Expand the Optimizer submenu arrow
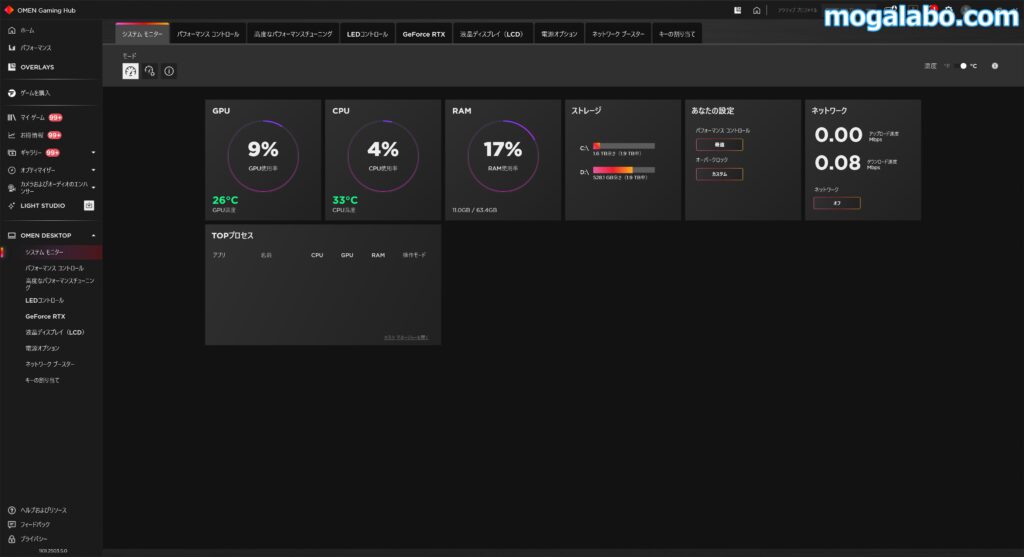Image resolution: width=1024 pixels, height=557 pixels. pyautogui.click(x=93, y=170)
